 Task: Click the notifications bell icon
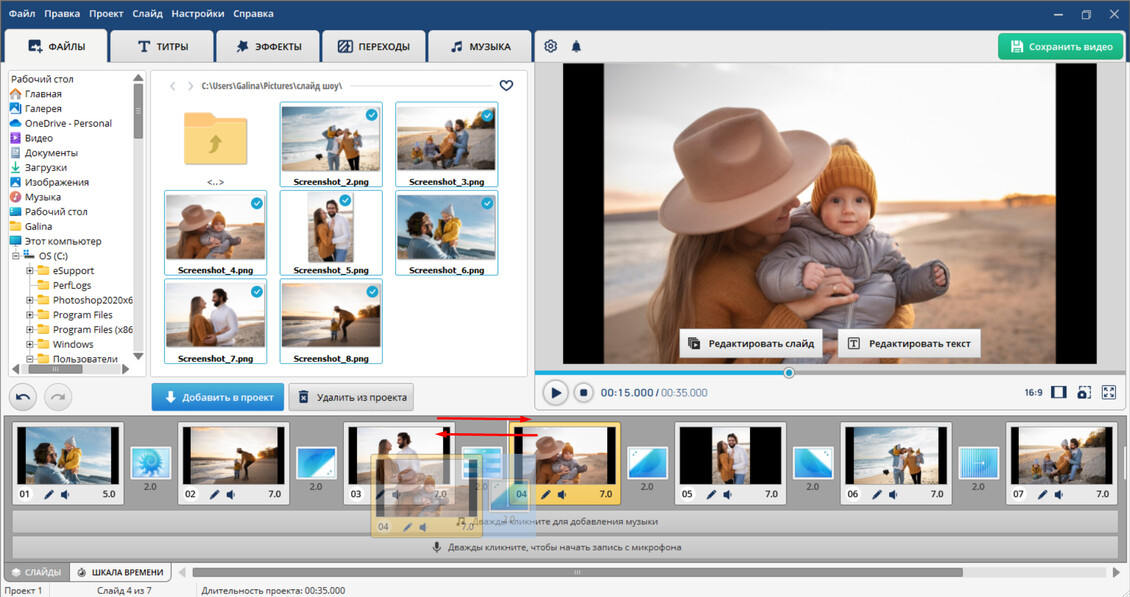point(576,47)
